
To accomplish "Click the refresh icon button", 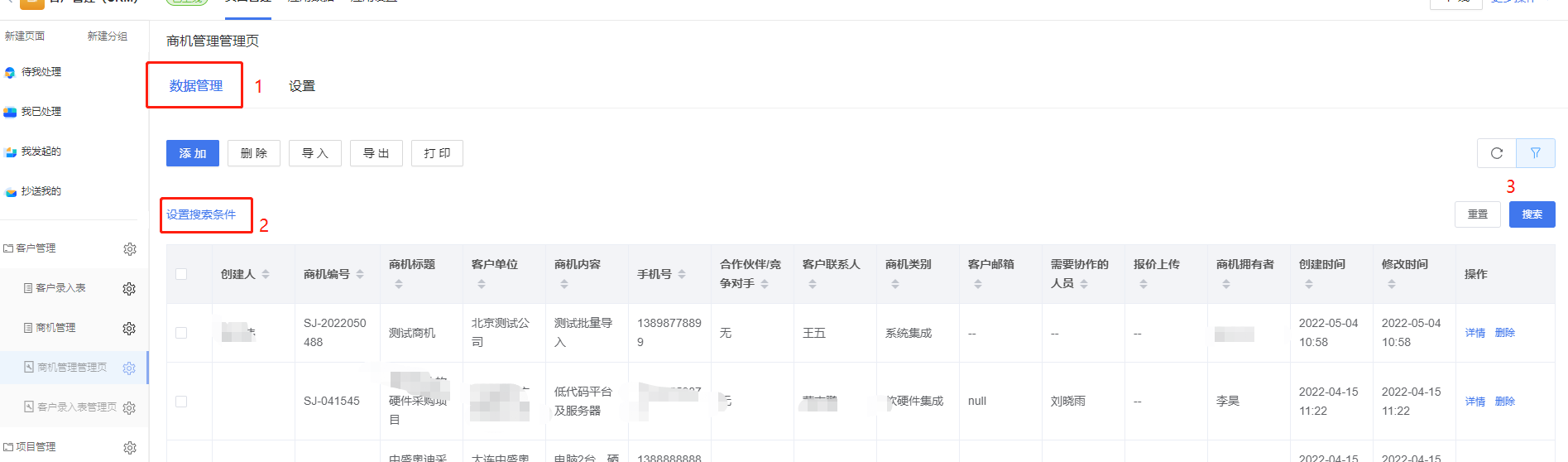I will point(1496,153).
